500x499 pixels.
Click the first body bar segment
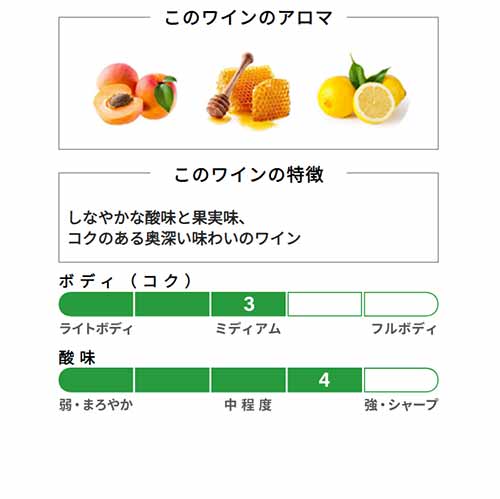pos(96,304)
